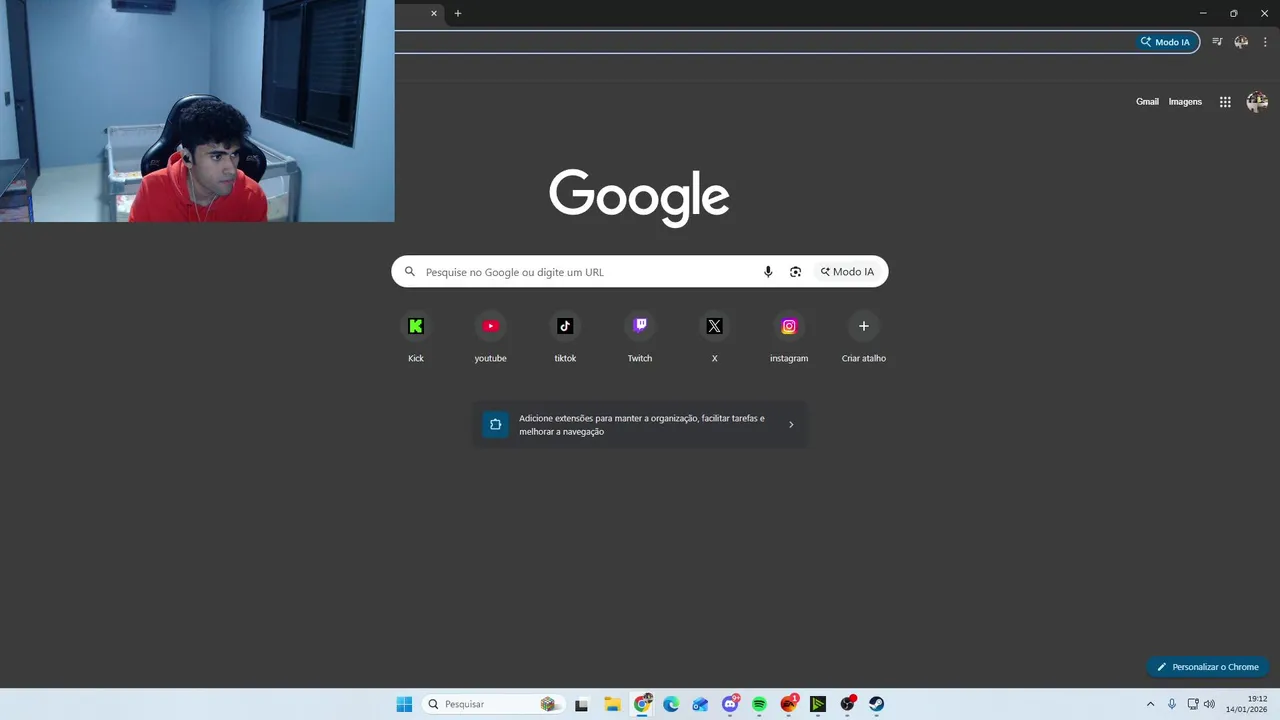1280x720 pixels.
Task: Open Microsoft Edge from the taskbar
Action: [671, 704]
